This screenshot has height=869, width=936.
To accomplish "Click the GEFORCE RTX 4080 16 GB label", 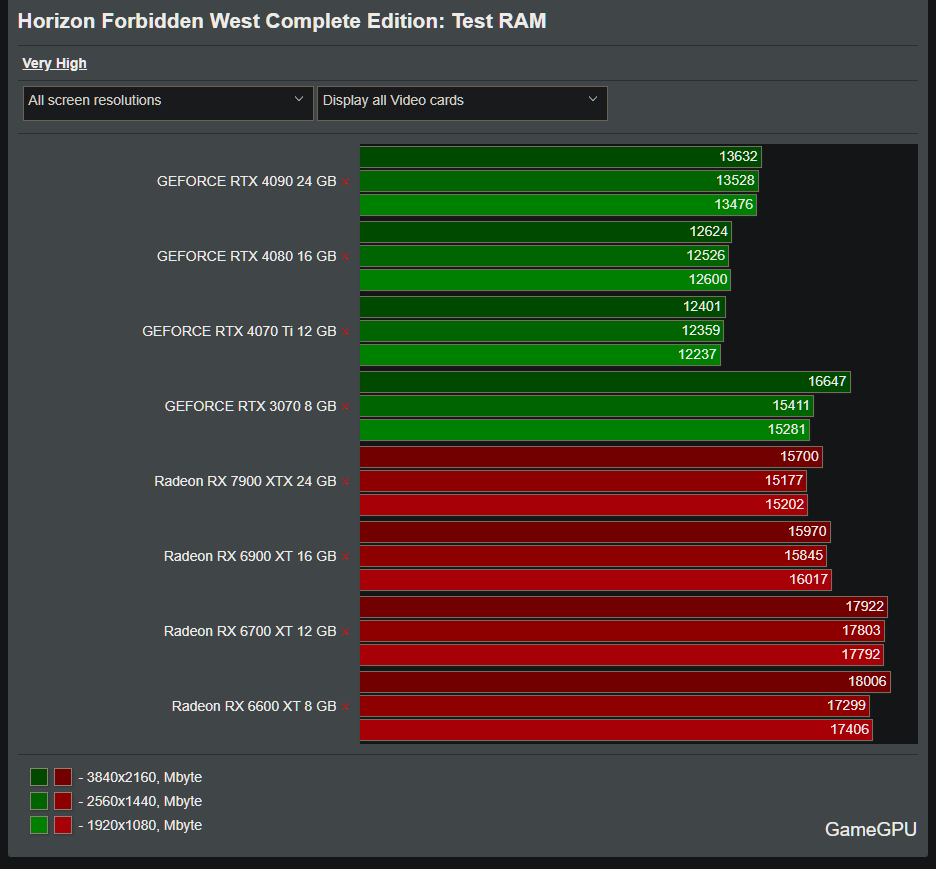I will click(x=247, y=256).
